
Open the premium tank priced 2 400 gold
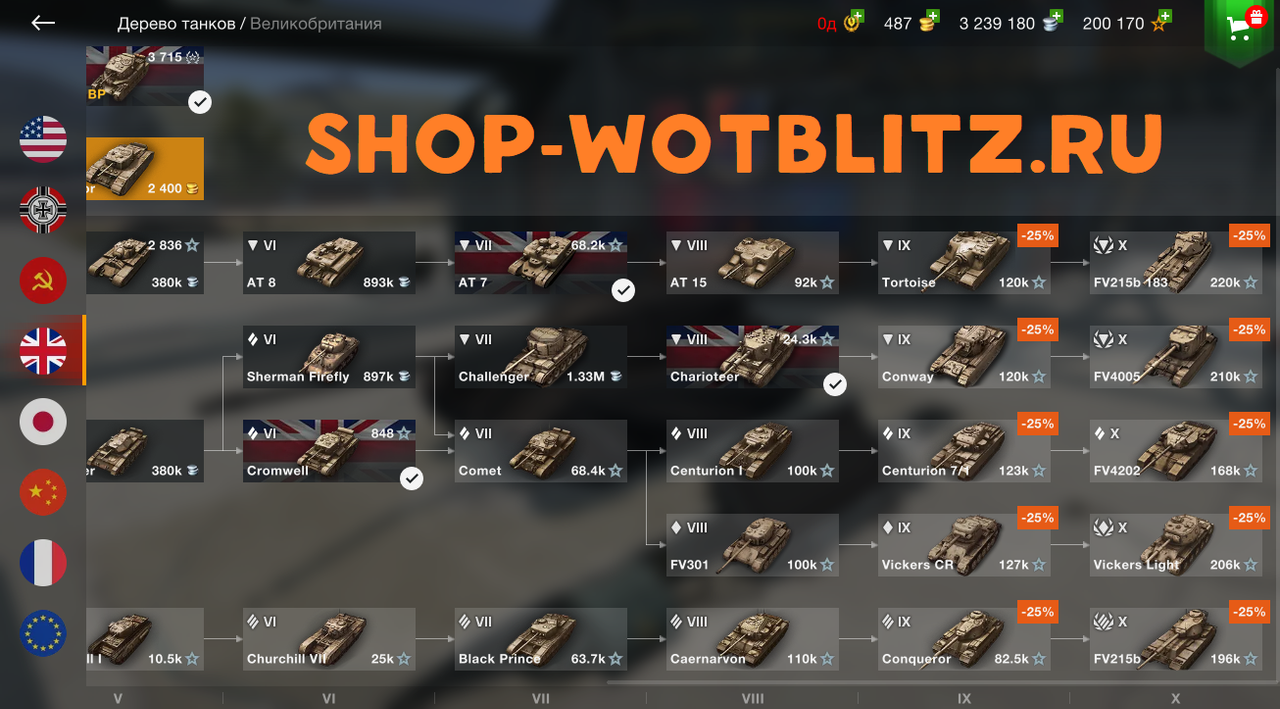[145, 169]
